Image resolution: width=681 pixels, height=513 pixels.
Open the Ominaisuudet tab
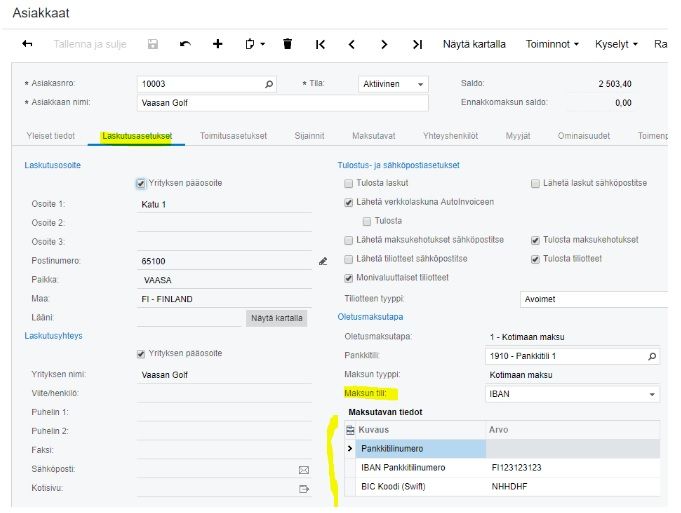pos(584,136)
